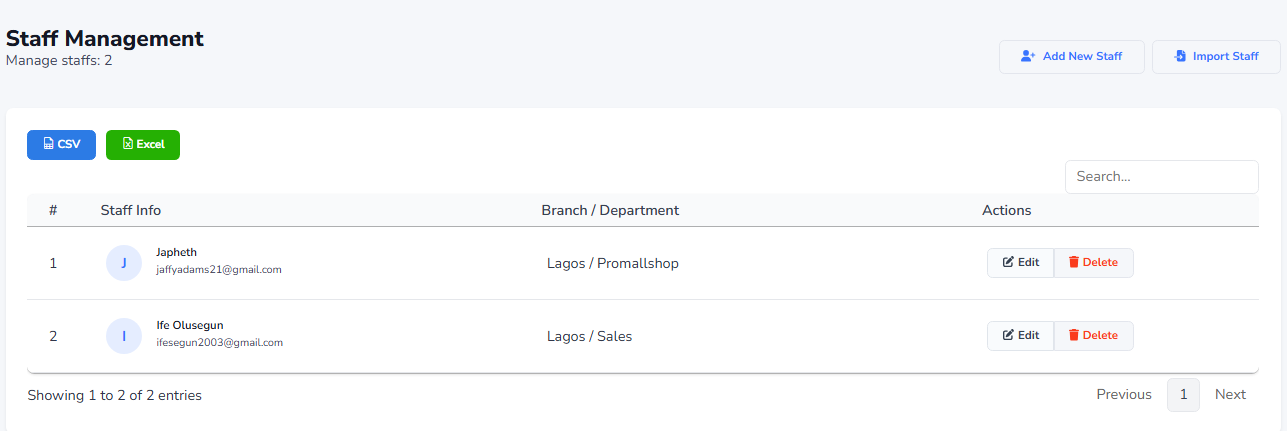Click the Excel spreadsheet icon
Viewport: 1287px width, 431px height.
tap(128, 144)
